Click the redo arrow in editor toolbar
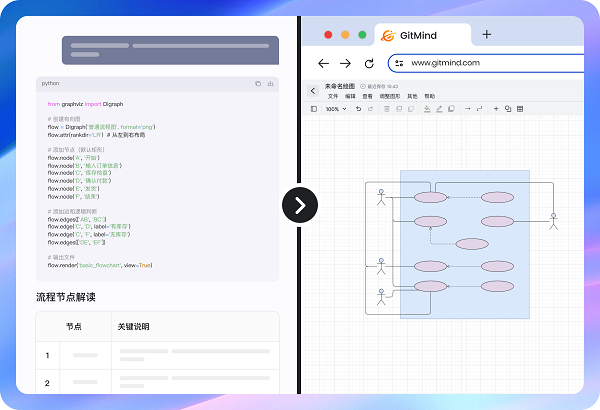Image resolution: width=600 pixels, height=410 pixels. point(369,109)
